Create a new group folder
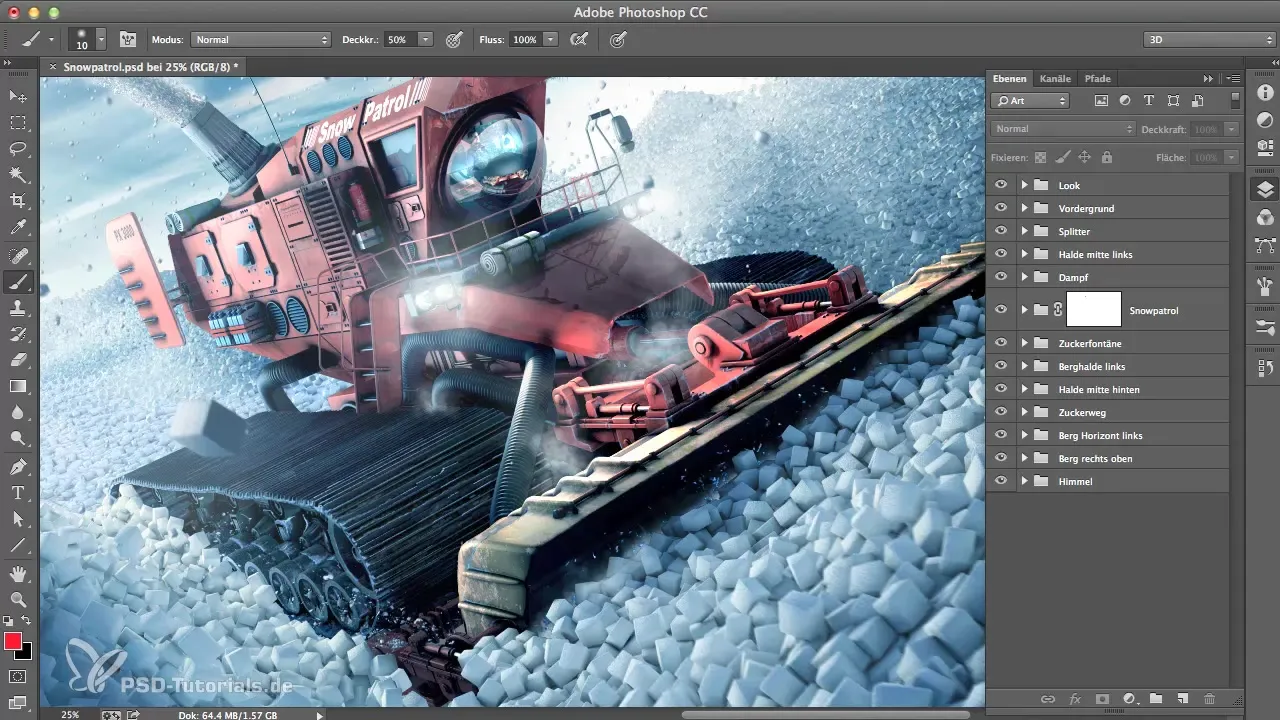 1156,699
